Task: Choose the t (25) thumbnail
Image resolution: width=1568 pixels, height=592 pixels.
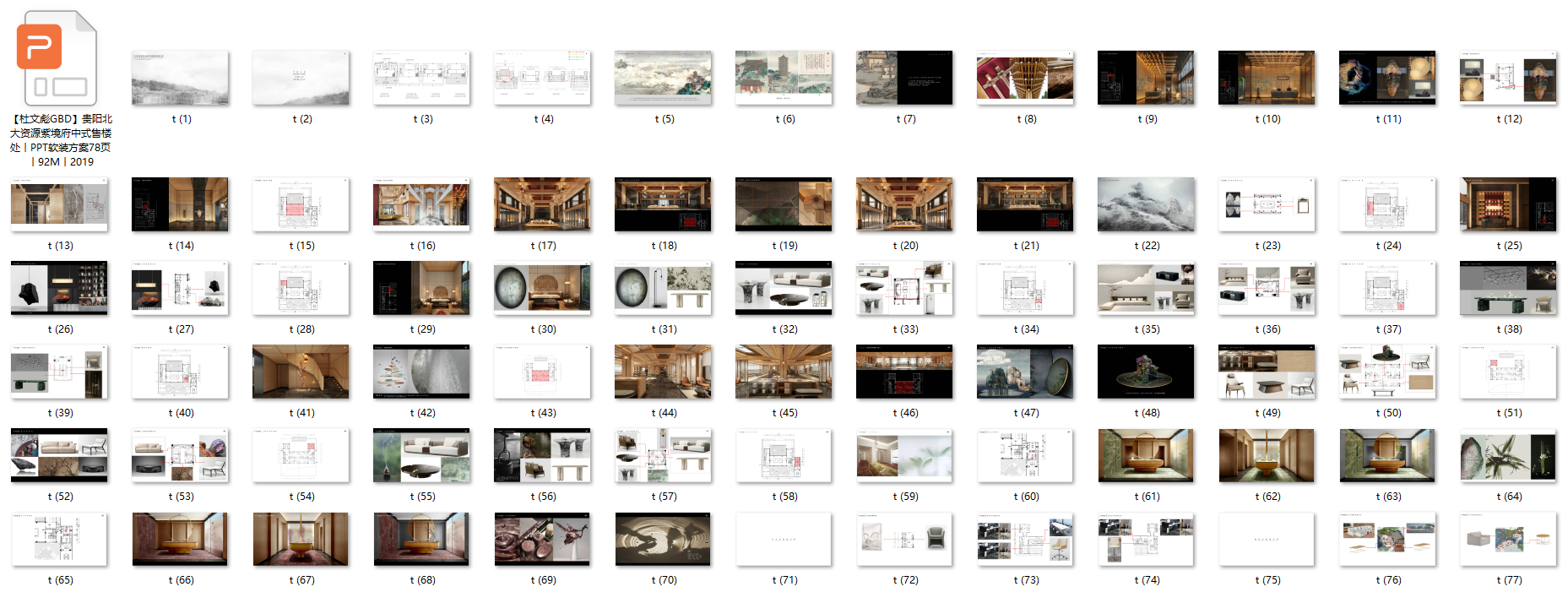Action: point(1508,204)
